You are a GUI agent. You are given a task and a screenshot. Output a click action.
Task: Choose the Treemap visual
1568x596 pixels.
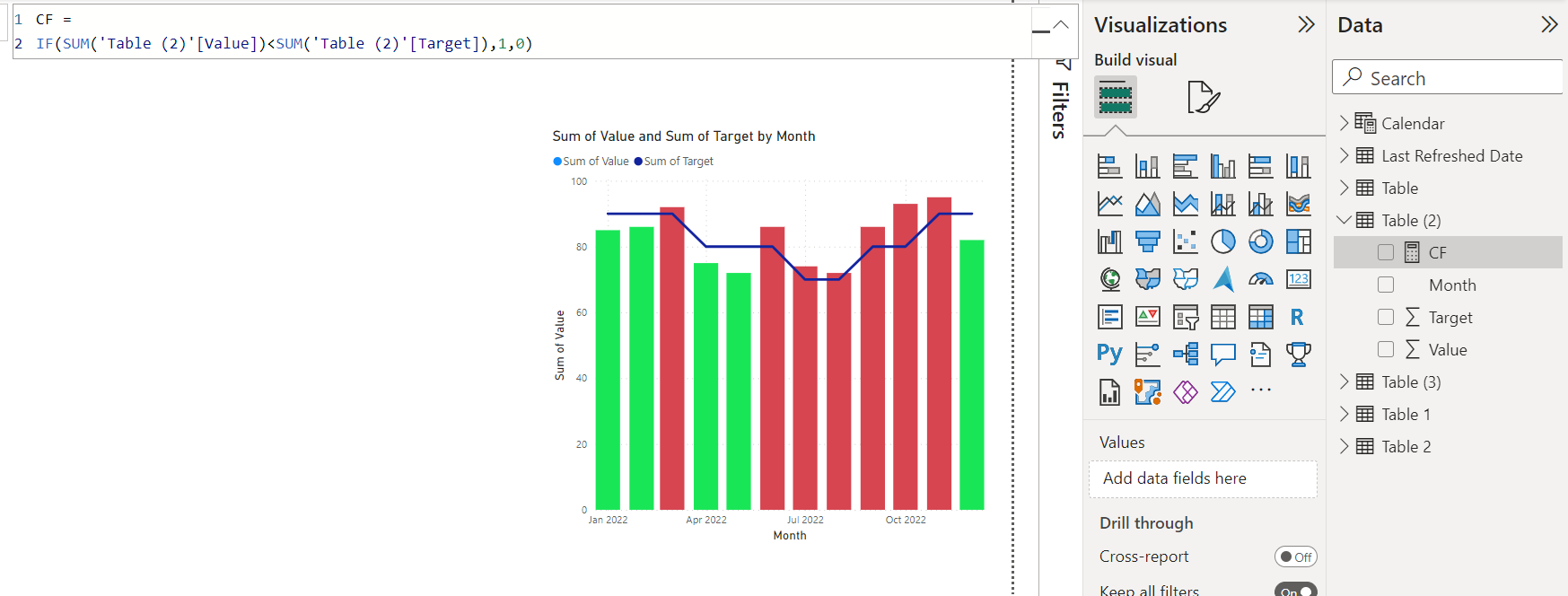tap(1299, 241)
